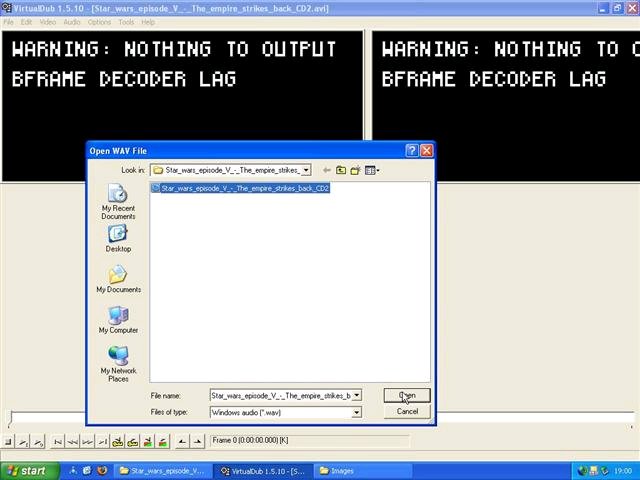Click the Frame 0 position readout field
Viewport: 640px width, 480px height.
(309, 440)
